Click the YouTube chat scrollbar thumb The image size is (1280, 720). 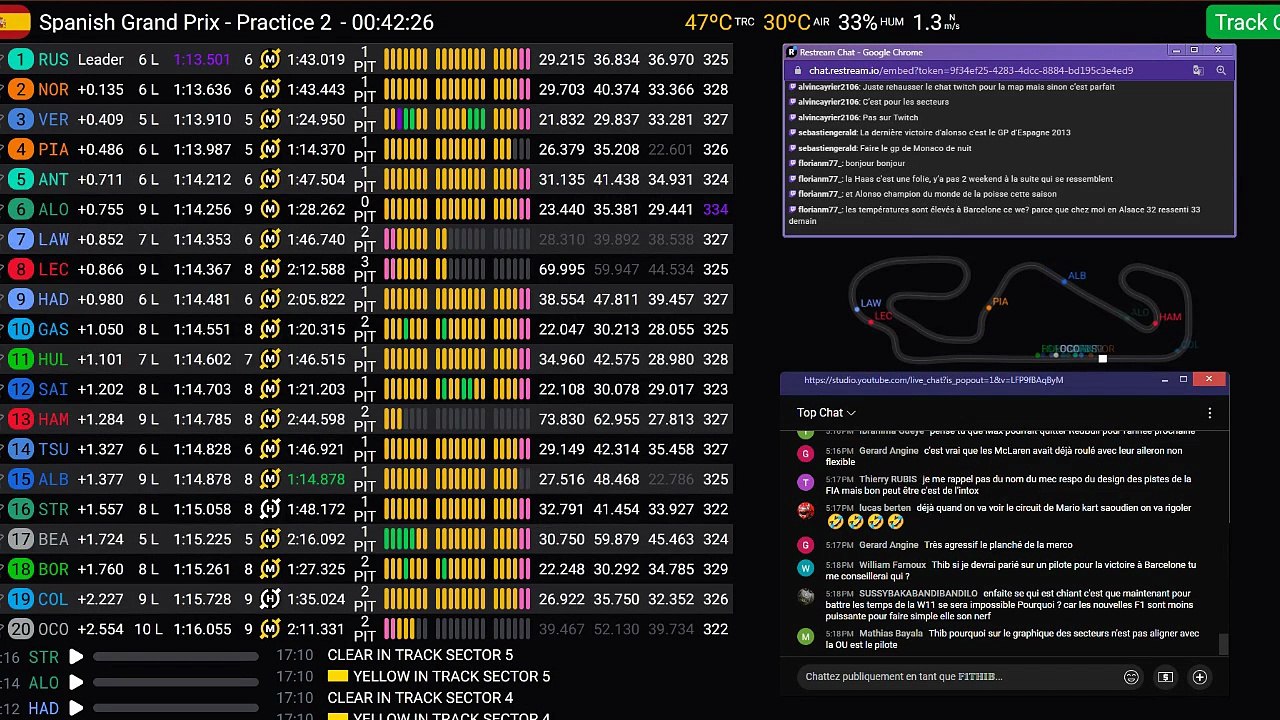1222,645
